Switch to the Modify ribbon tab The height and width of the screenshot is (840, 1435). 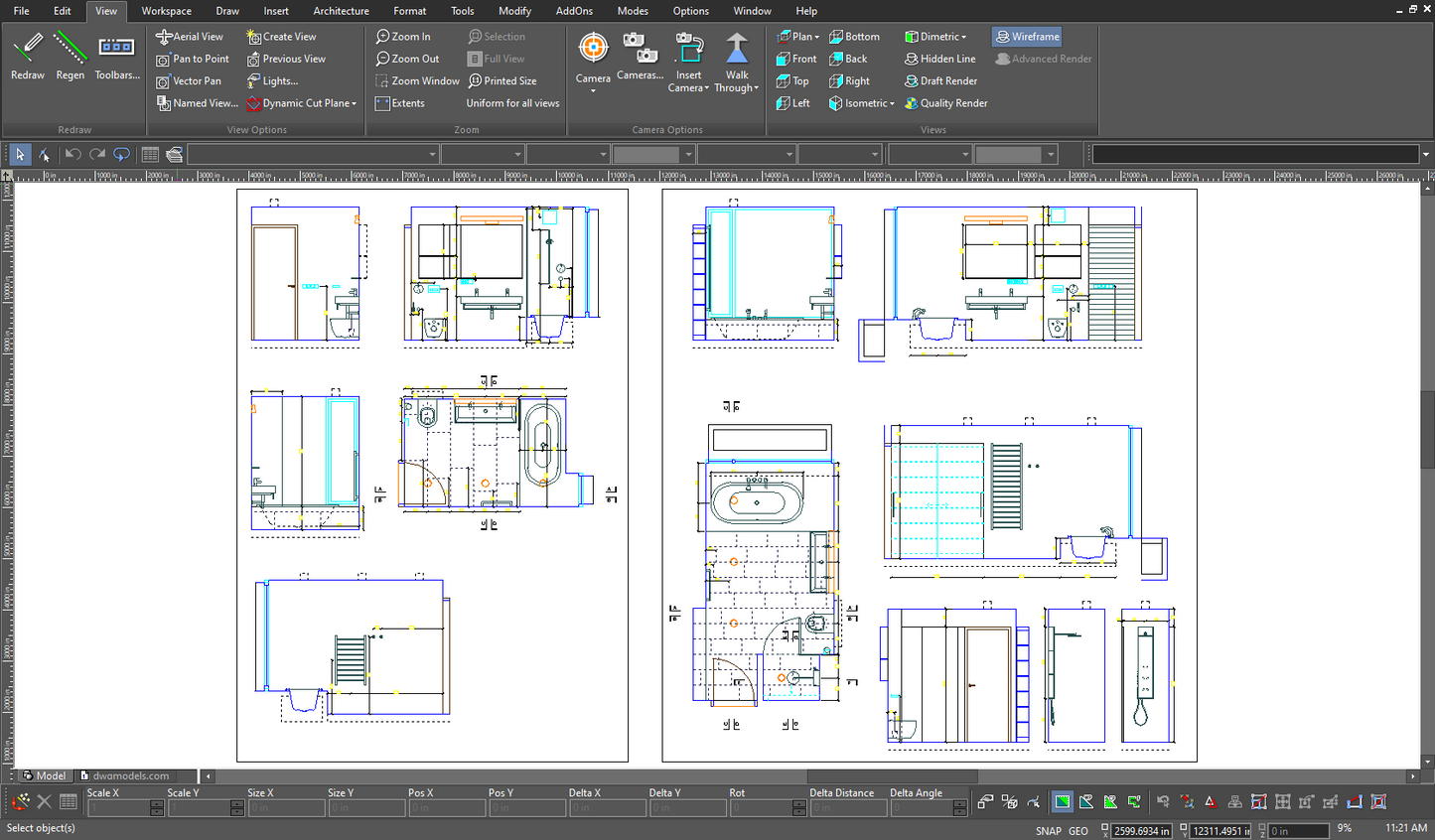coord(514,11)
